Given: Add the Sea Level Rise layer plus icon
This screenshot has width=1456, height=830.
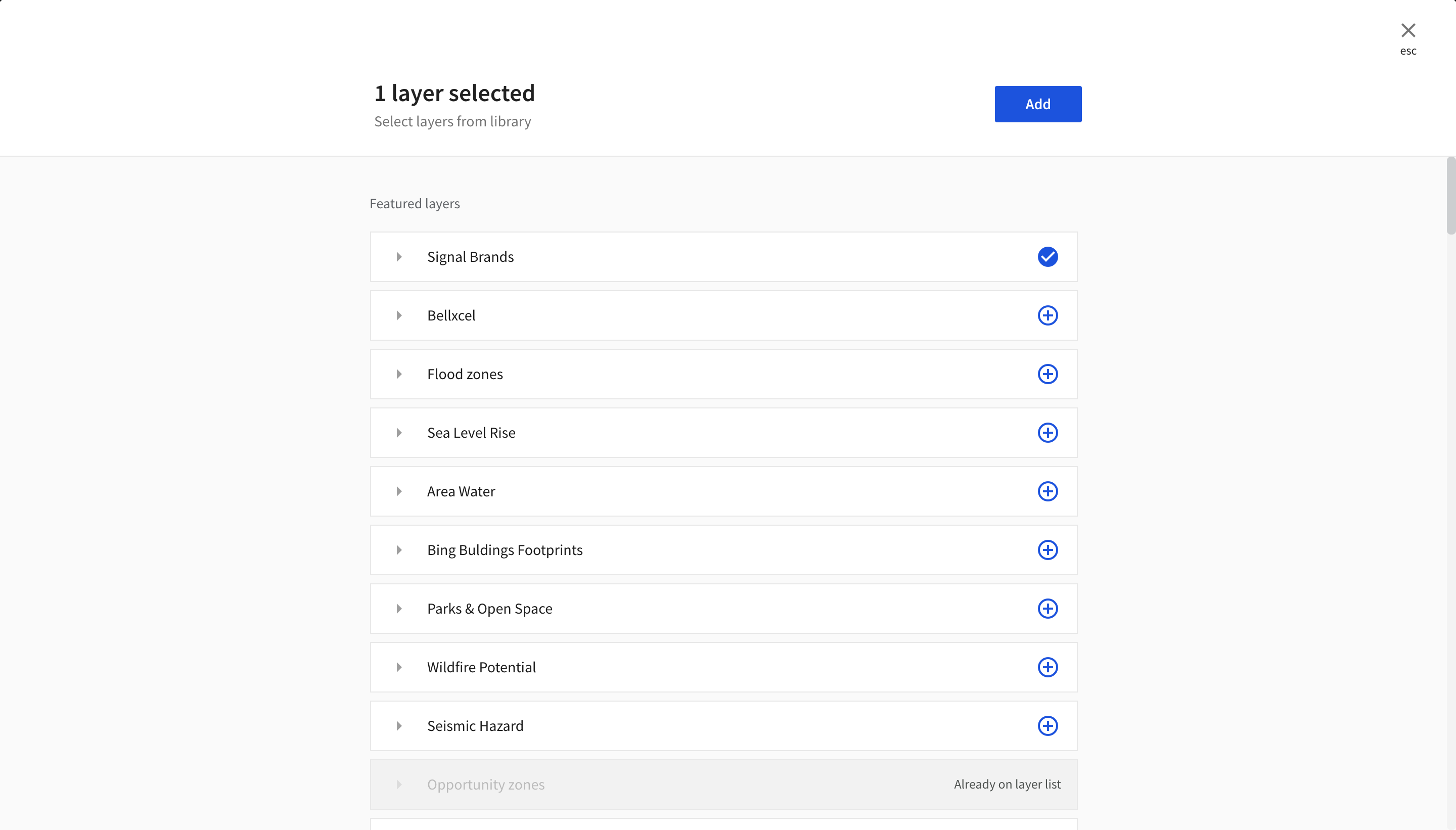Looking at the screenshot, I should (x=1047, y=433).
